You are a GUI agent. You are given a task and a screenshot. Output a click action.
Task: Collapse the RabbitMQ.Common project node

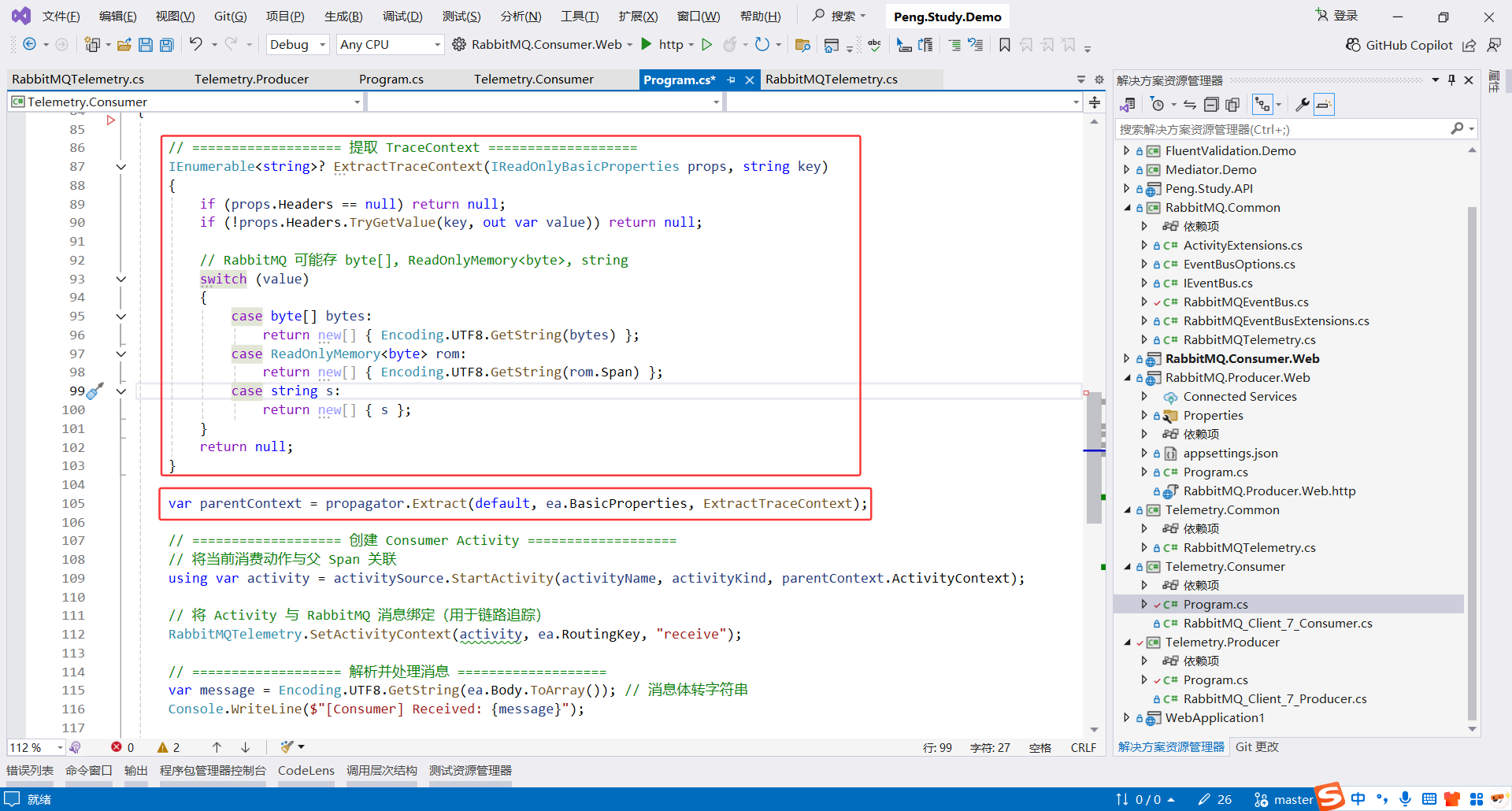[x=1127, y=207]
